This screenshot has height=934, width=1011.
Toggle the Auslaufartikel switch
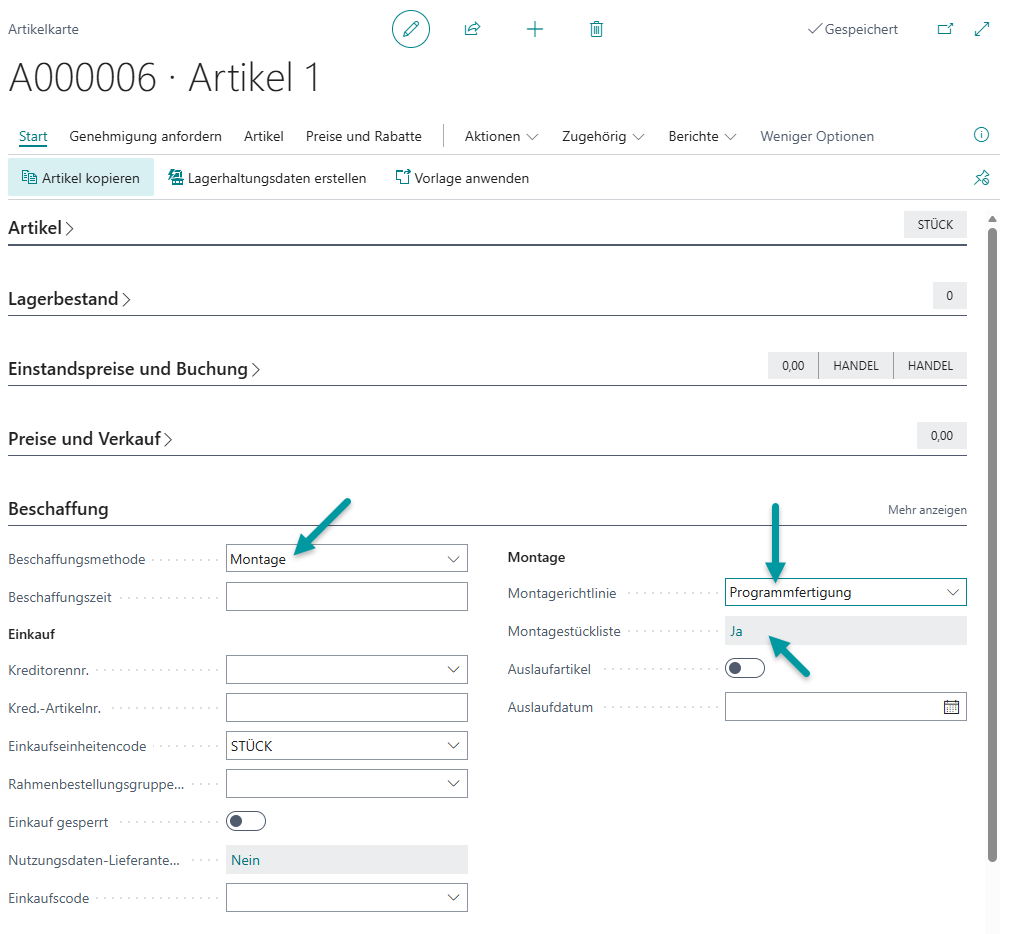(745, 668)
